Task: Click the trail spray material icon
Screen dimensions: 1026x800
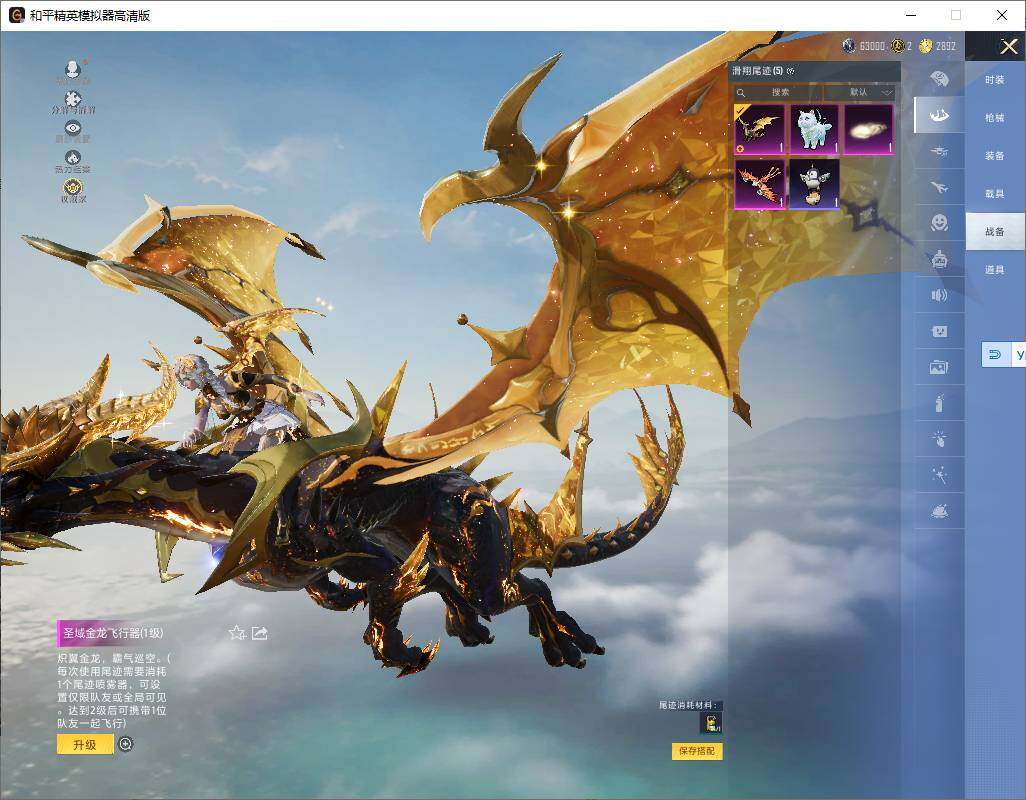Action: tap(711, 723)
